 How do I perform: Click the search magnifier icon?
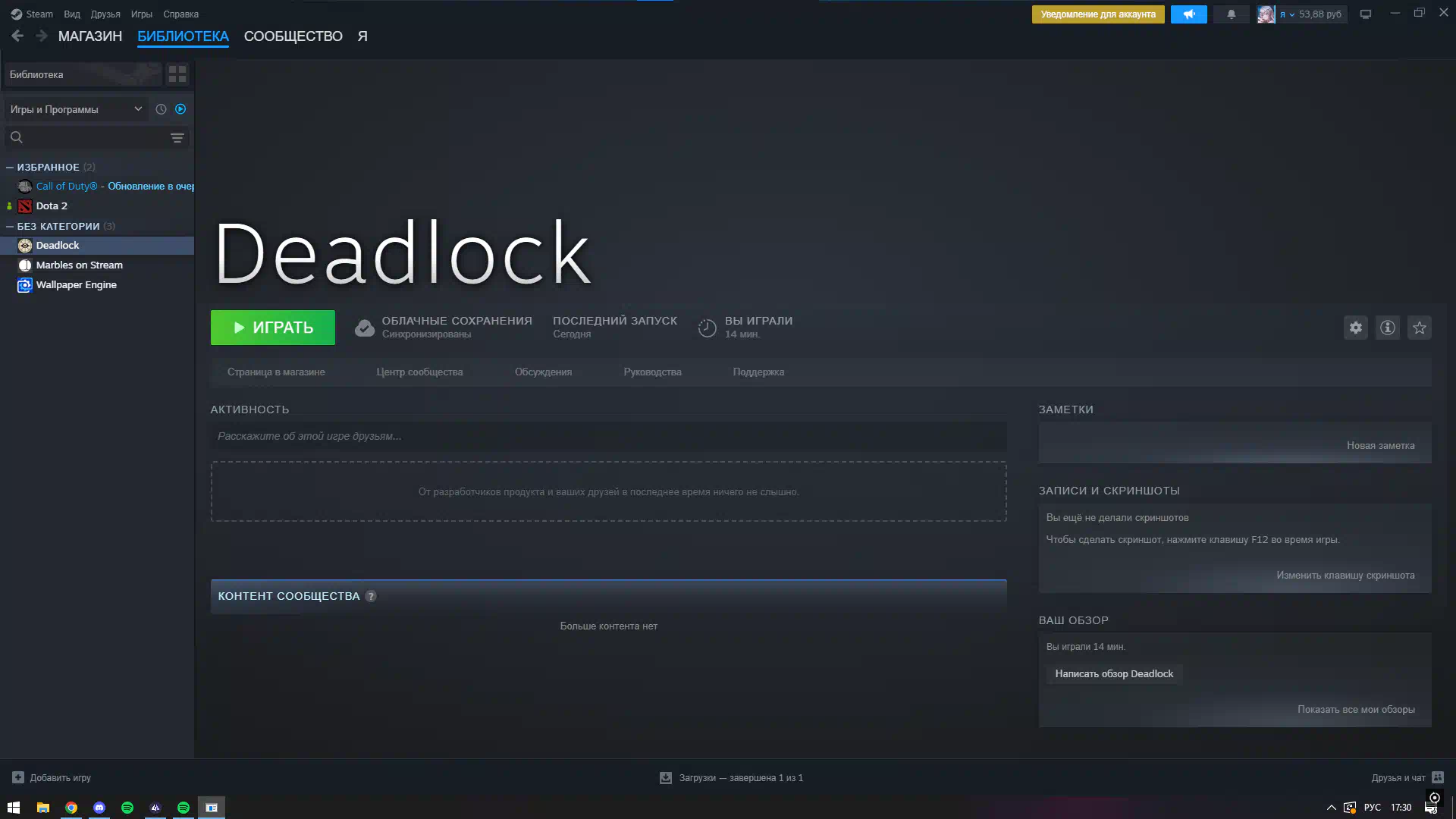click(17, 137)
